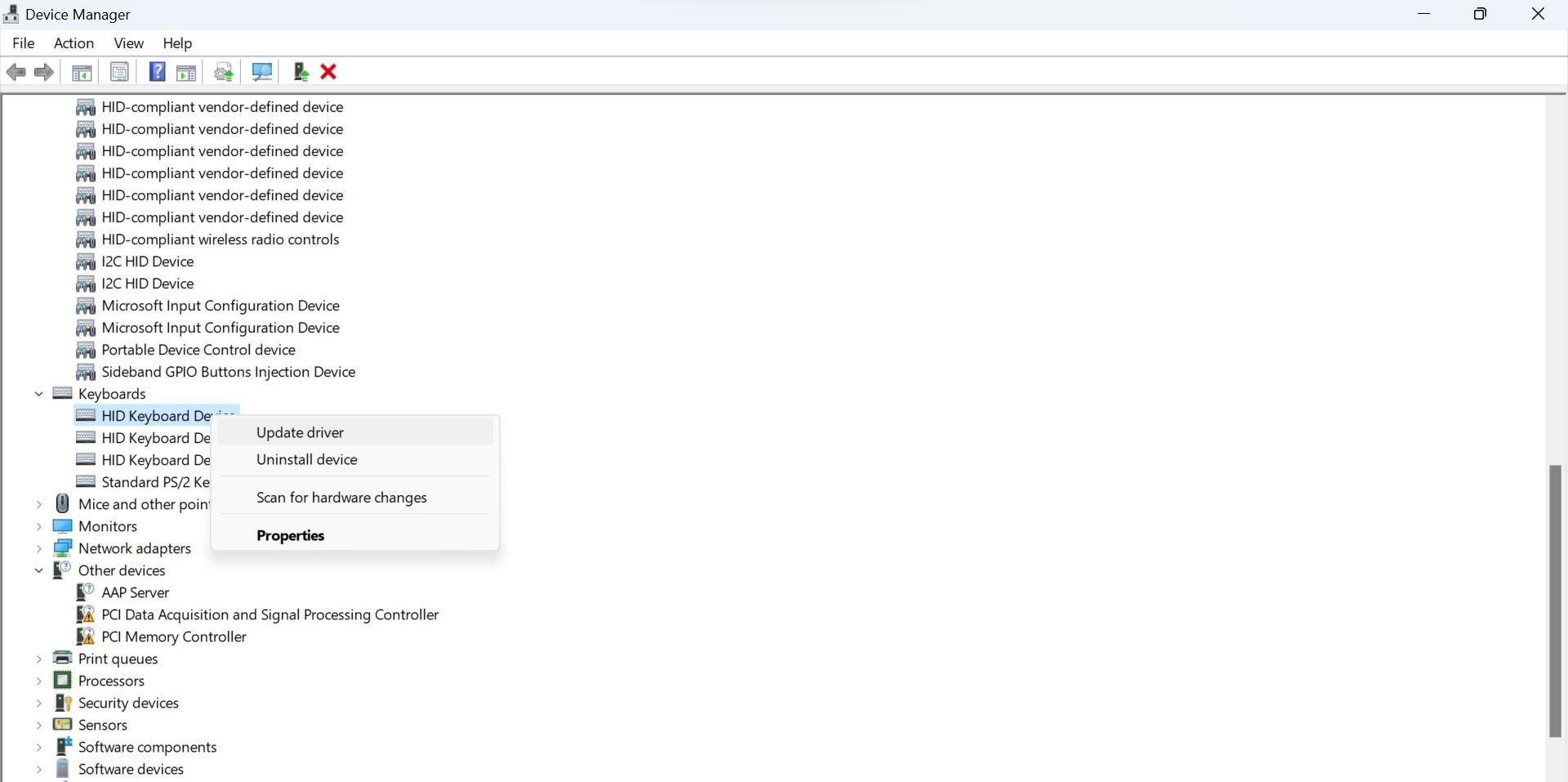Click the Forward navigation arrow
The image size is (1568, 782).
pyautogui.click(x=43, y=72)
